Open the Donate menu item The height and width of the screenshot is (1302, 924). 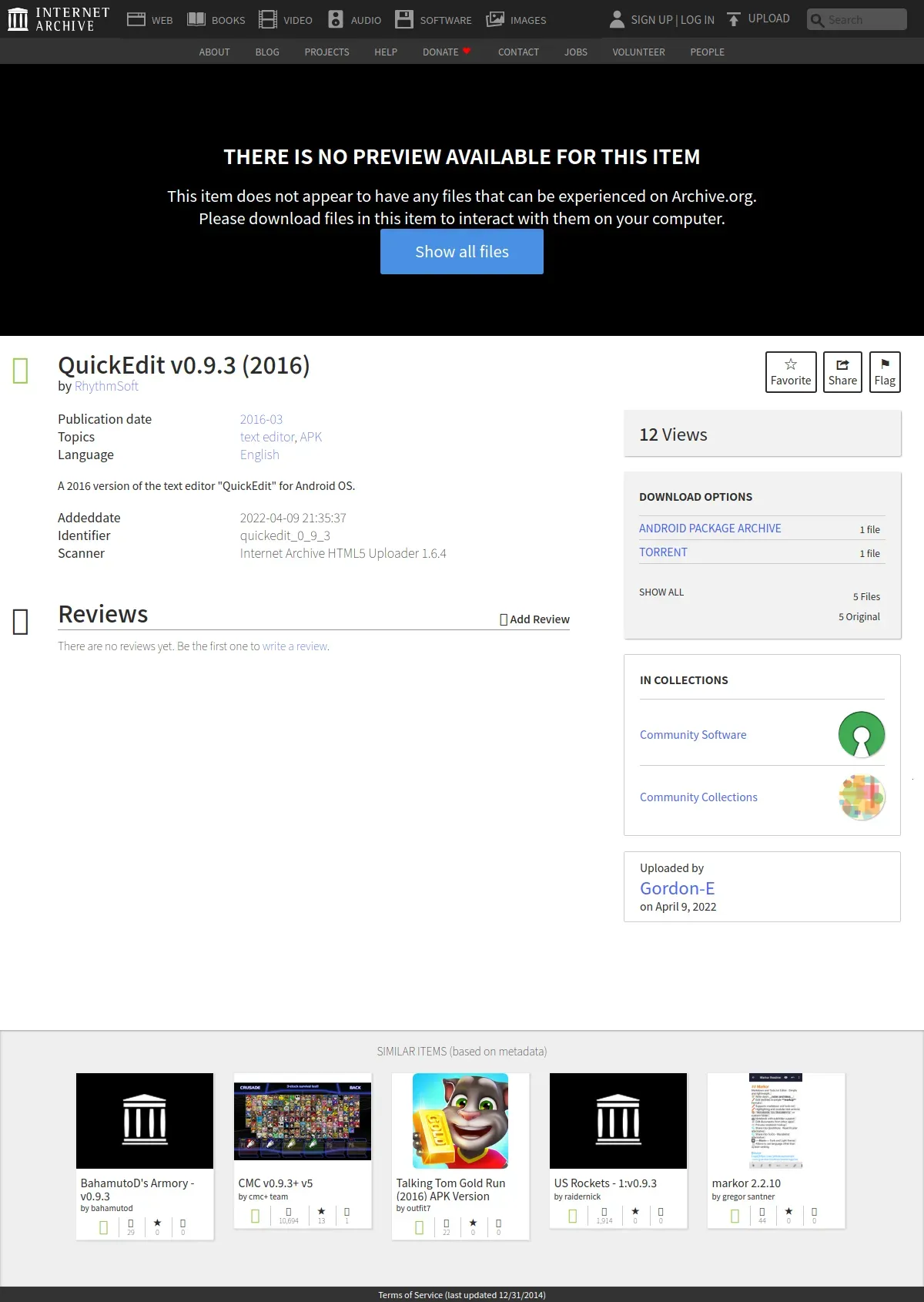447,52
